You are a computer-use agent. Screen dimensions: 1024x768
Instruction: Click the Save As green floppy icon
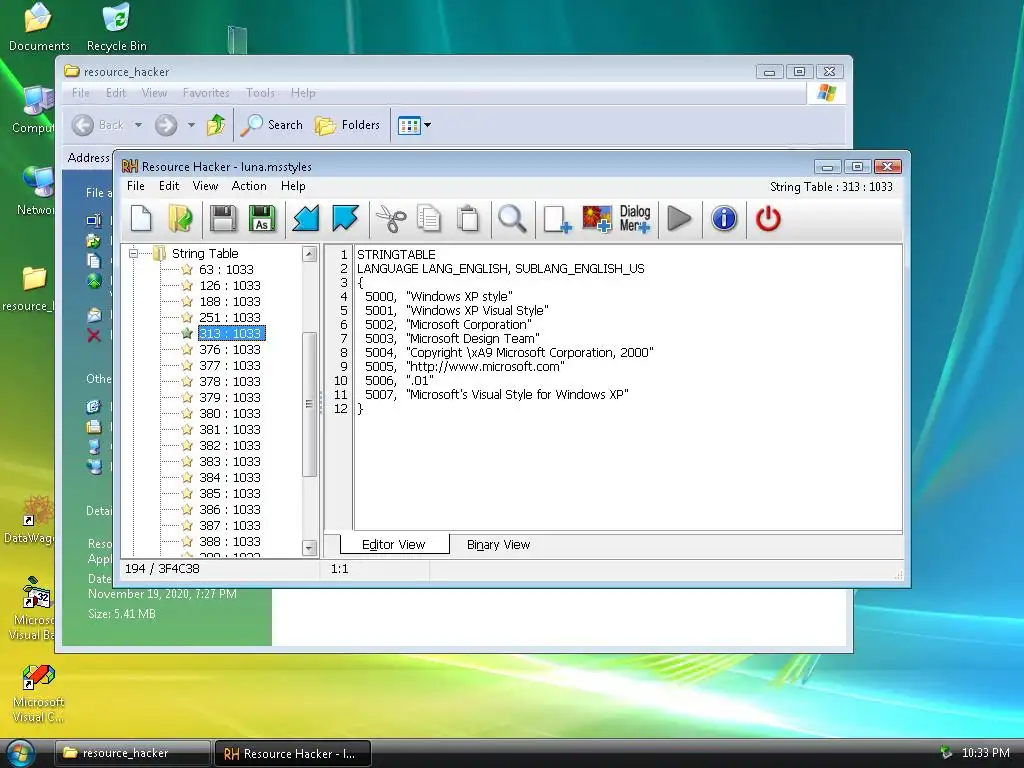262,219
